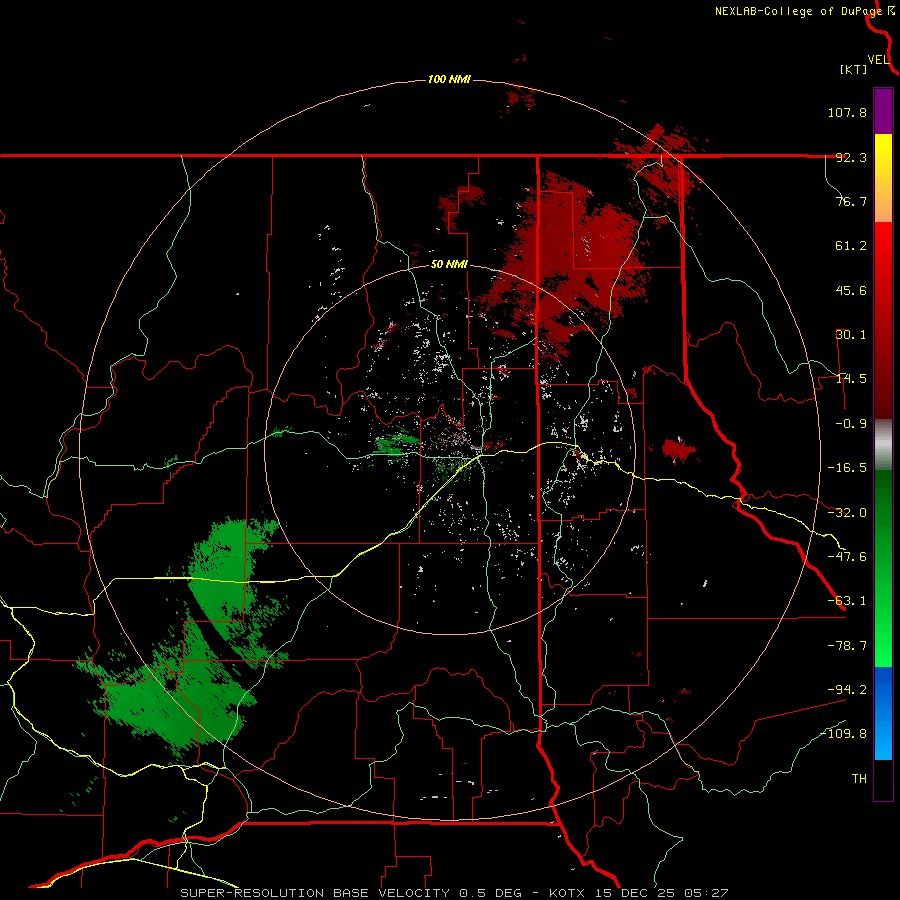Click the "SUPER-RESOLUTION BASE VELOCITY" caption at the bottom
Image resolution: width=900 pixels, height=900 pixels.
click(x=317, y=893)
